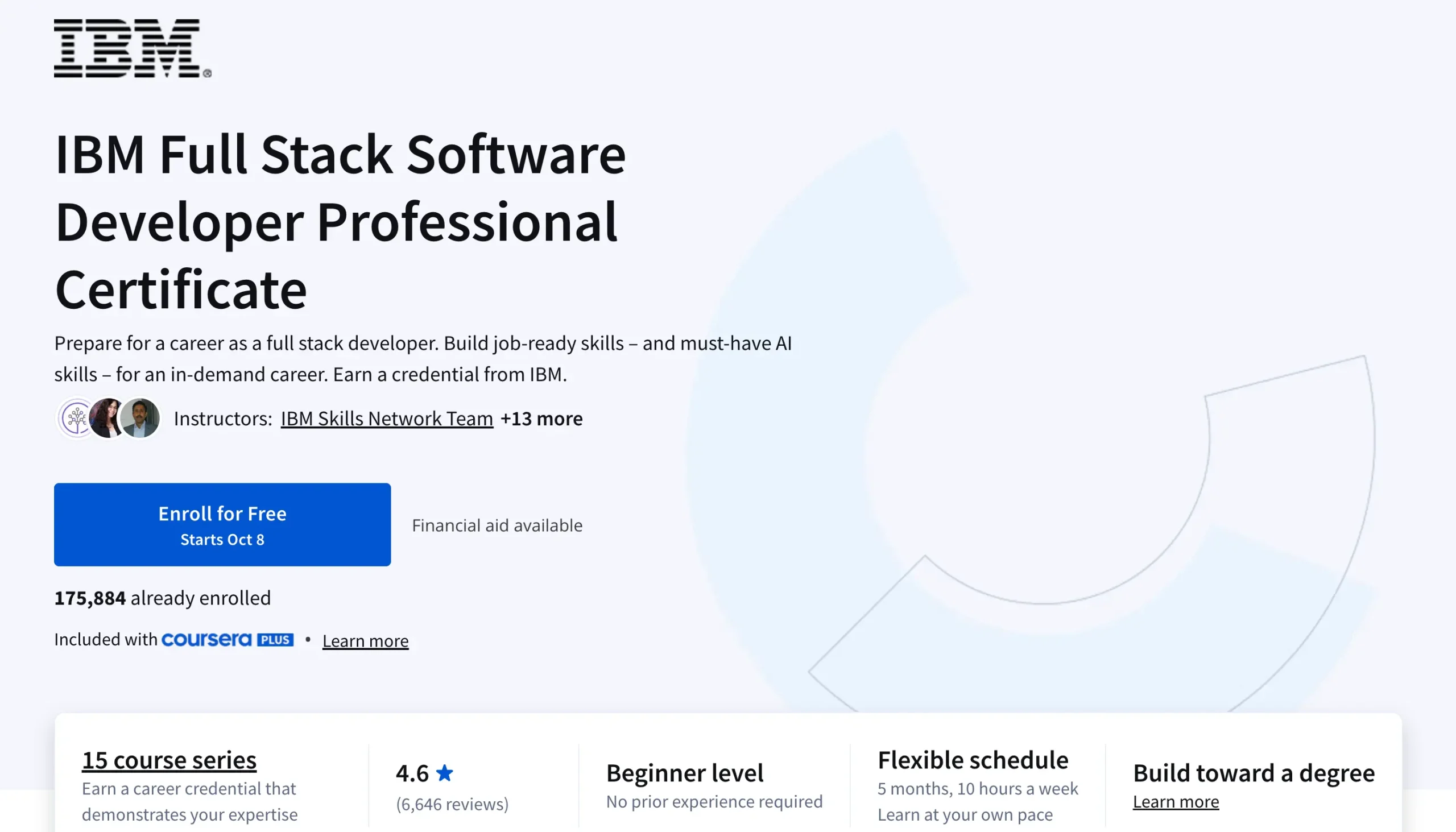Image resolution: width=1456 pixels, height=832 pixels.
Task: Click the "Build toward a degree" heading
Action: 1254,773
